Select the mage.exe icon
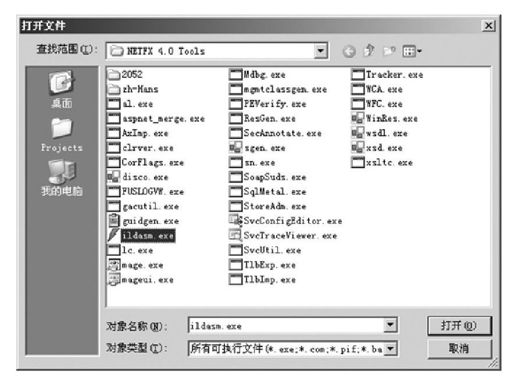 click(x=114, y=265)
